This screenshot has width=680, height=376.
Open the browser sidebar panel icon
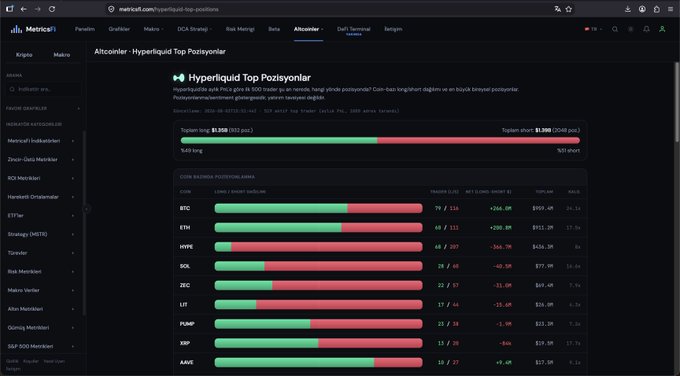(10, 9)
